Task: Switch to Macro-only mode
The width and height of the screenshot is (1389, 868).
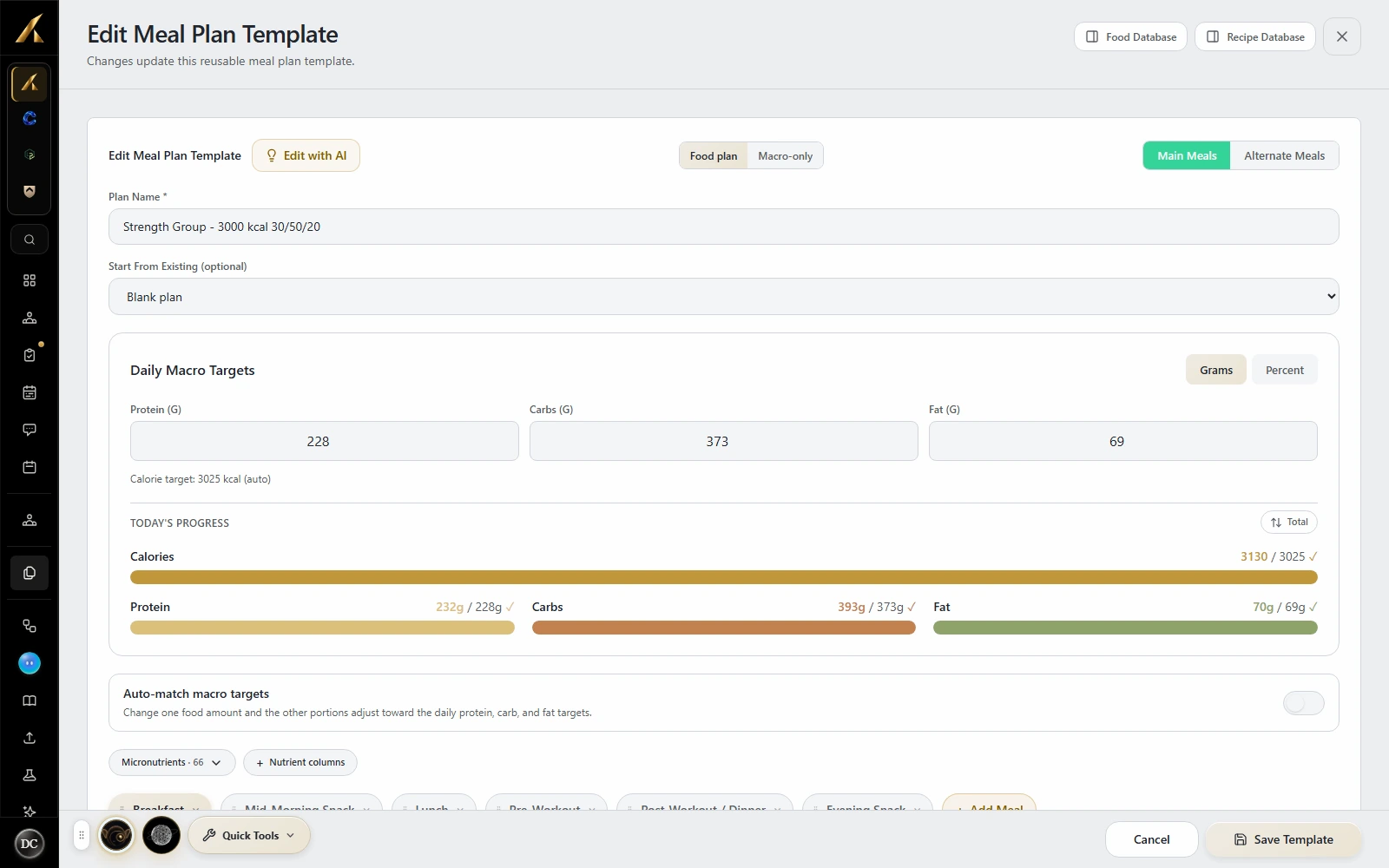Action: pos(786,156)
